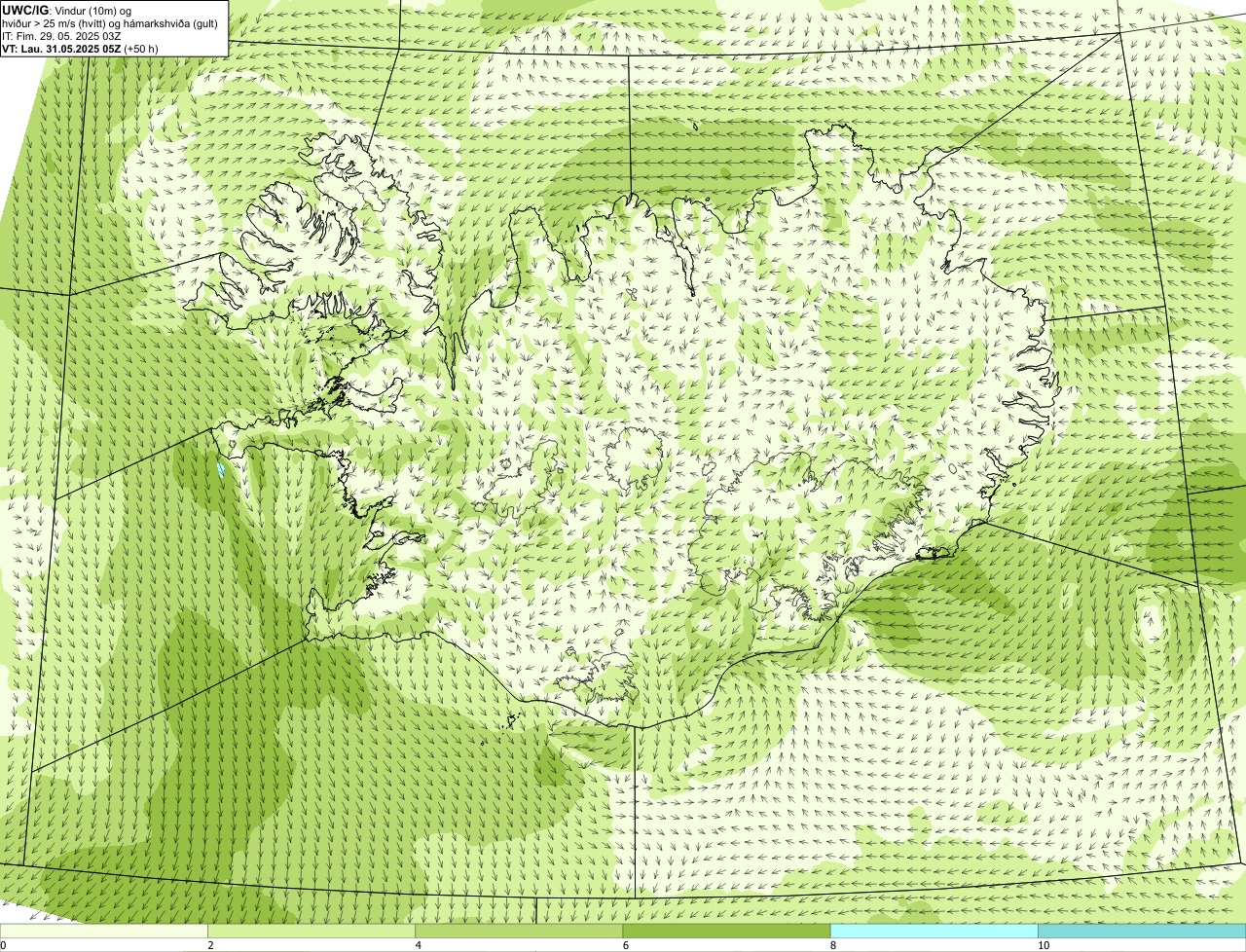Click the 2–4 m/s light green swatch
This screenshot has width=1246, height=952.
click(311, 931)
